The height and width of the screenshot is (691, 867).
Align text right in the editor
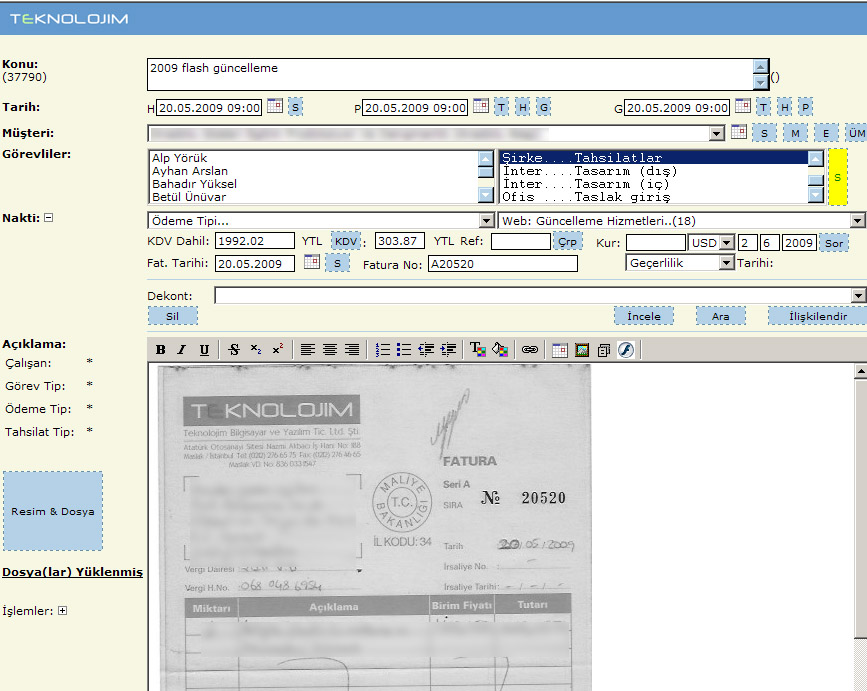(352, 350)
